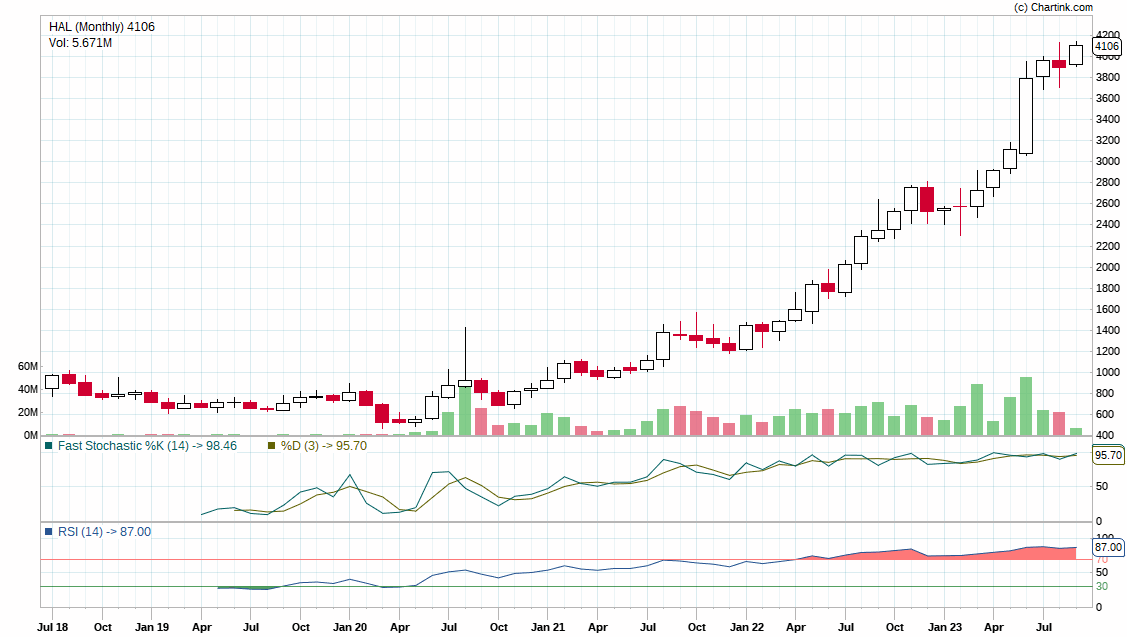Click the (c) Chartink.com credit text
This screenshot has width=1127, height=637.
(1053, 7)
